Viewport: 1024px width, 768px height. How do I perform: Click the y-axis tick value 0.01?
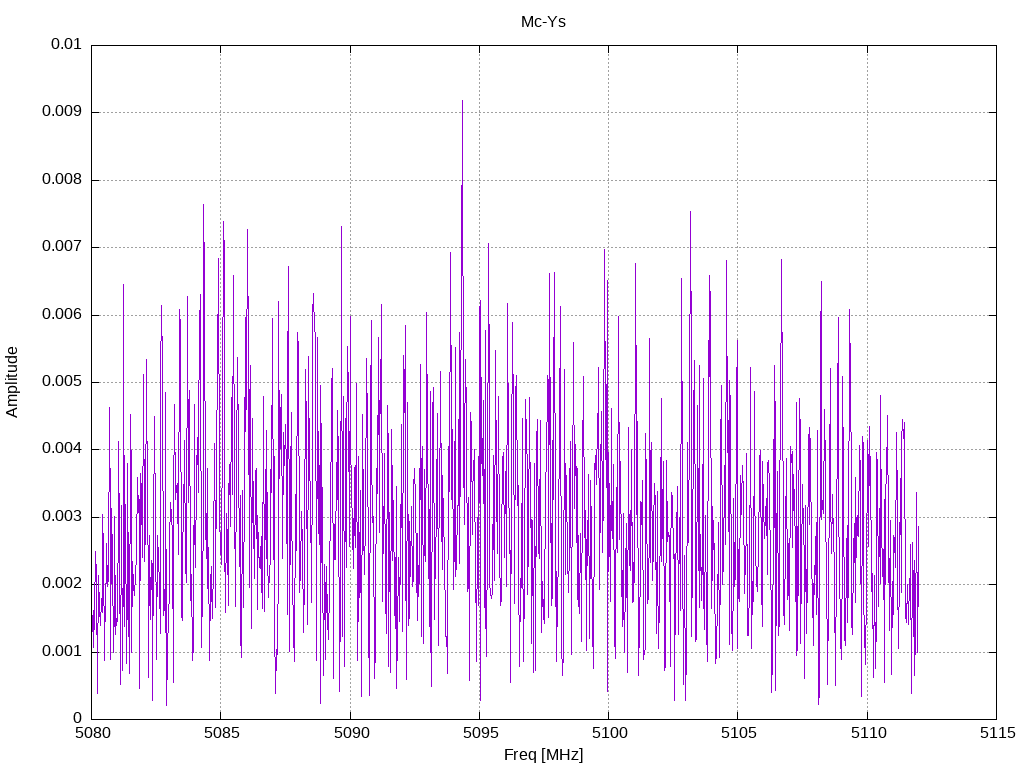tap(66, 44)
